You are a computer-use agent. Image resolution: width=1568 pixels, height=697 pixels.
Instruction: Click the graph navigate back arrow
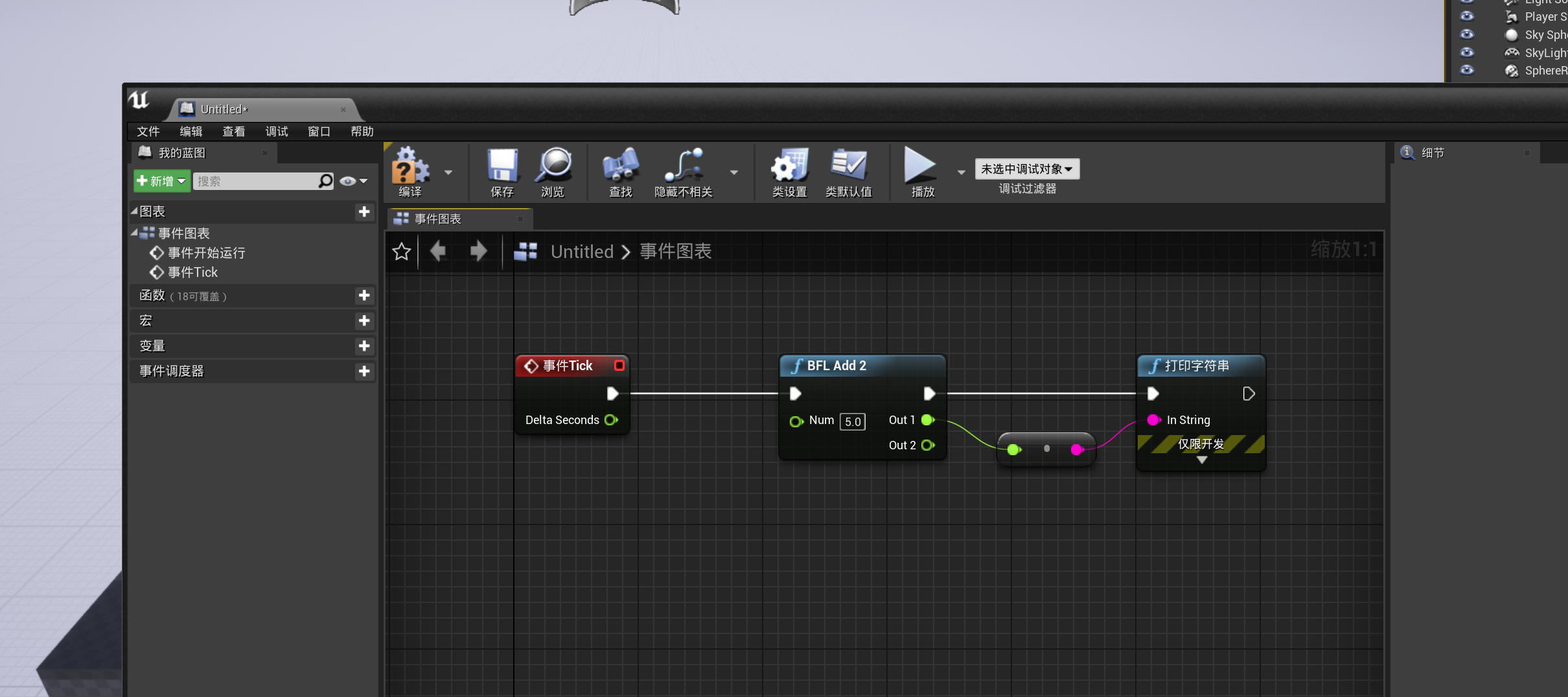pos(439,251)
